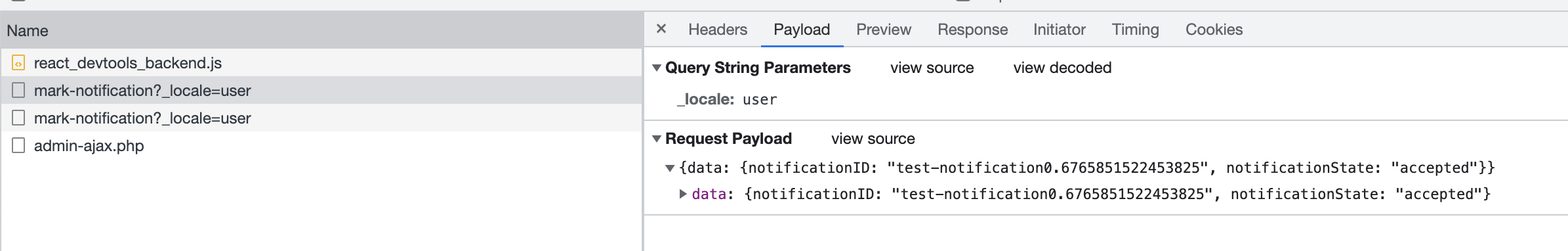
Task: Click view decoded link
Action: tap(1062, 68)
